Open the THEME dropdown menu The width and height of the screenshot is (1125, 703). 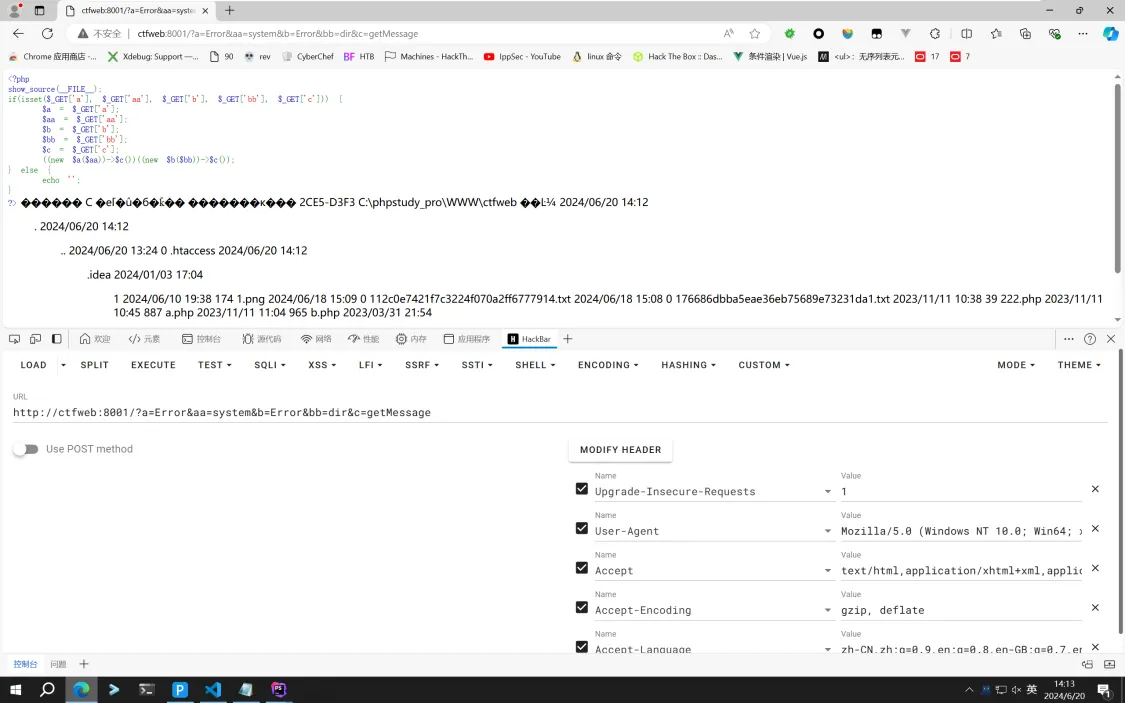1078,365
